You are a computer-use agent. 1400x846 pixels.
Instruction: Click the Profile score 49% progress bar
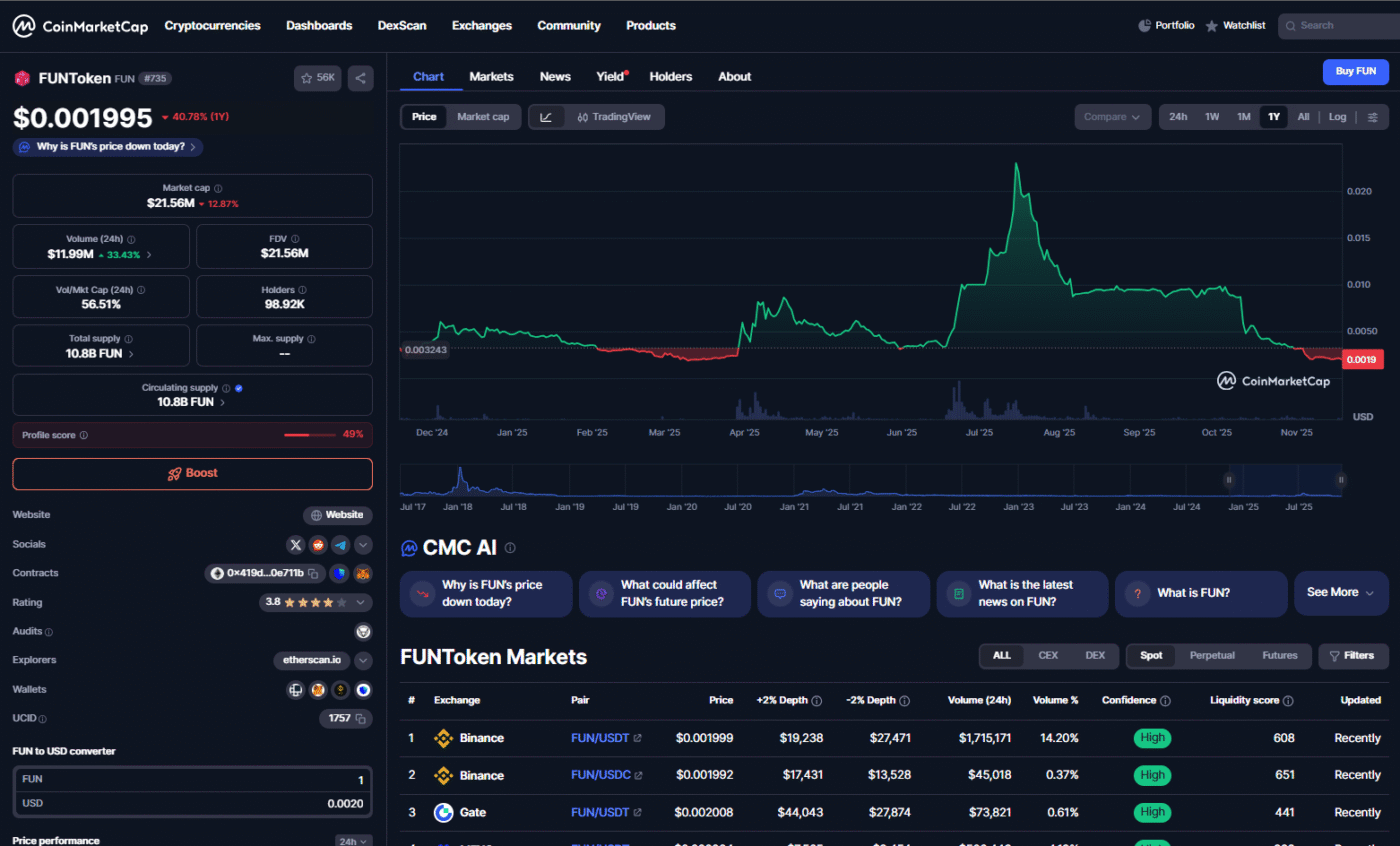(310, 435)
